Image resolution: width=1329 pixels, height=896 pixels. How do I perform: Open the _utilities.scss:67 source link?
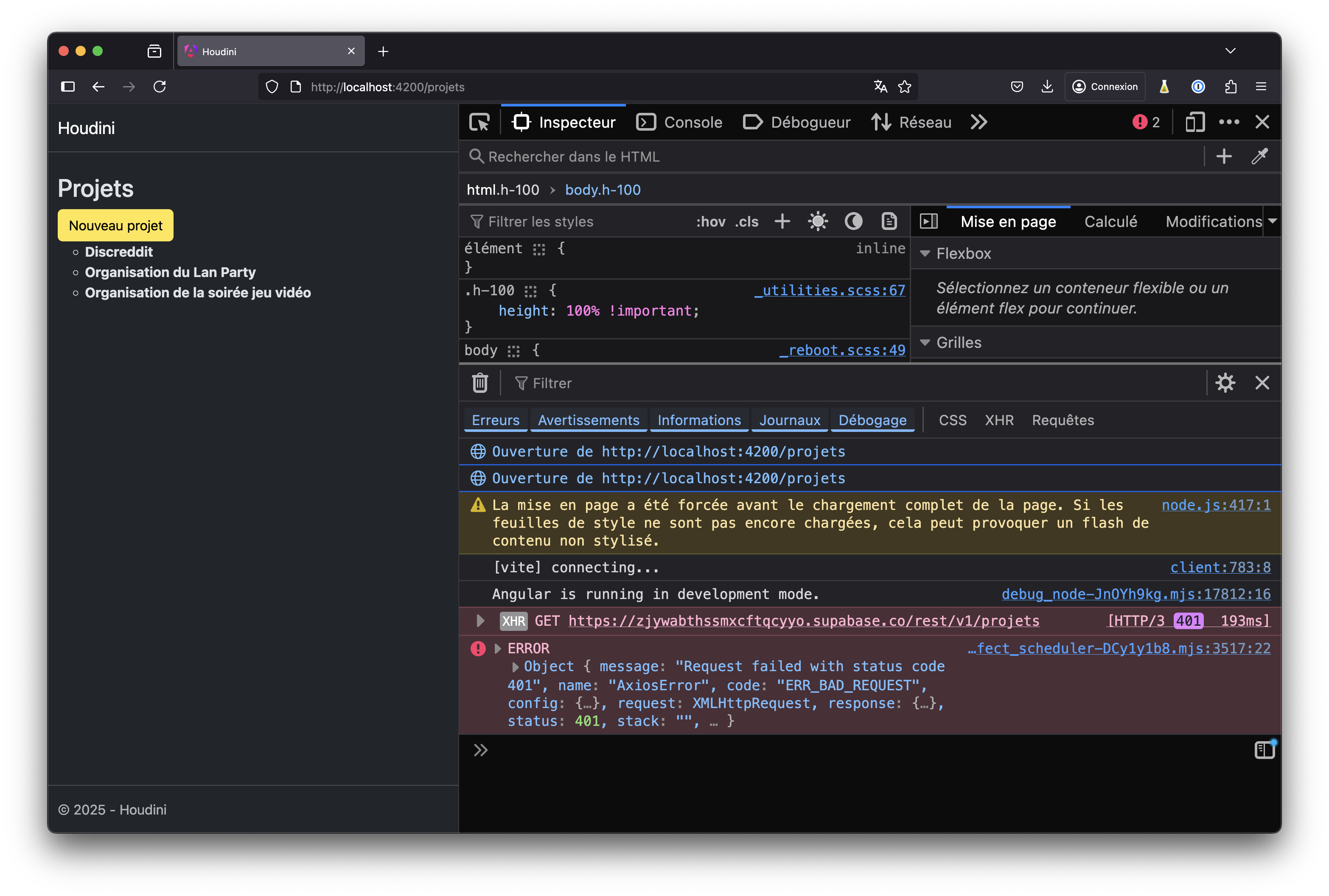pos(830,290)
